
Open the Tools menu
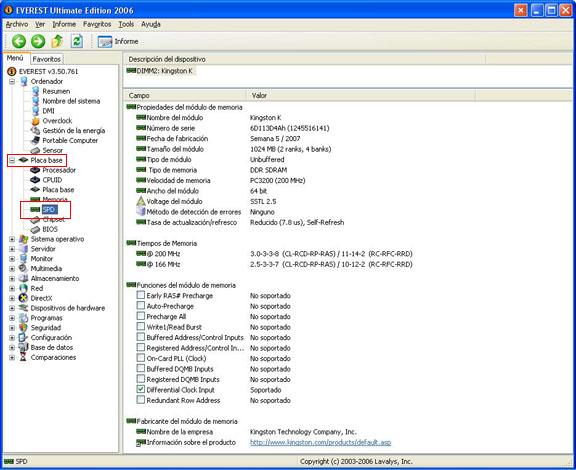126,24
